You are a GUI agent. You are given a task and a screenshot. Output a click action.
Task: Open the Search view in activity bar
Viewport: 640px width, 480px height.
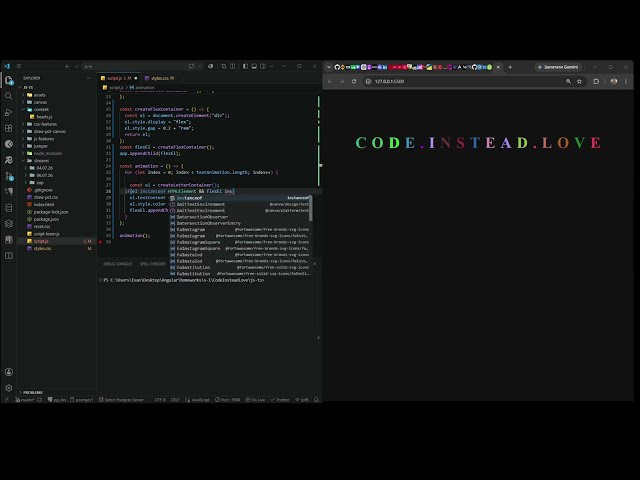coord(9,96)
